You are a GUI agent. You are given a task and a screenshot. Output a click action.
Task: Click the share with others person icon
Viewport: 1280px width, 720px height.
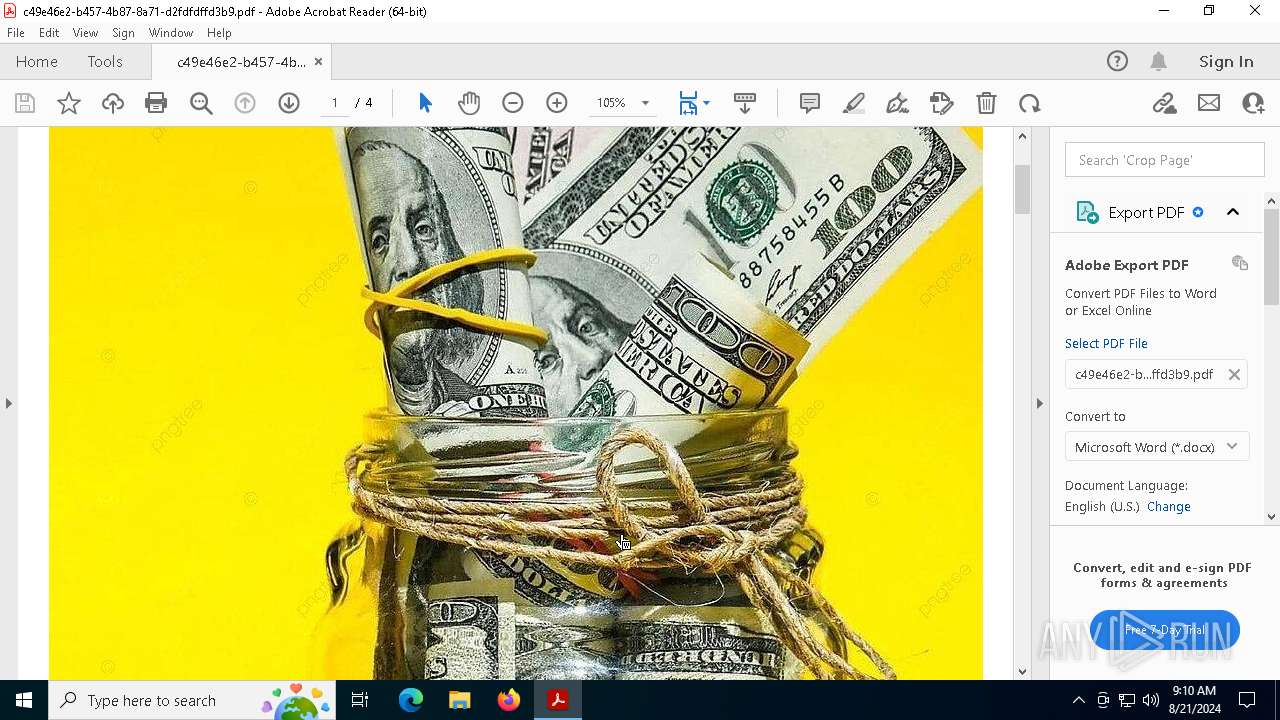click(1253, 103)
